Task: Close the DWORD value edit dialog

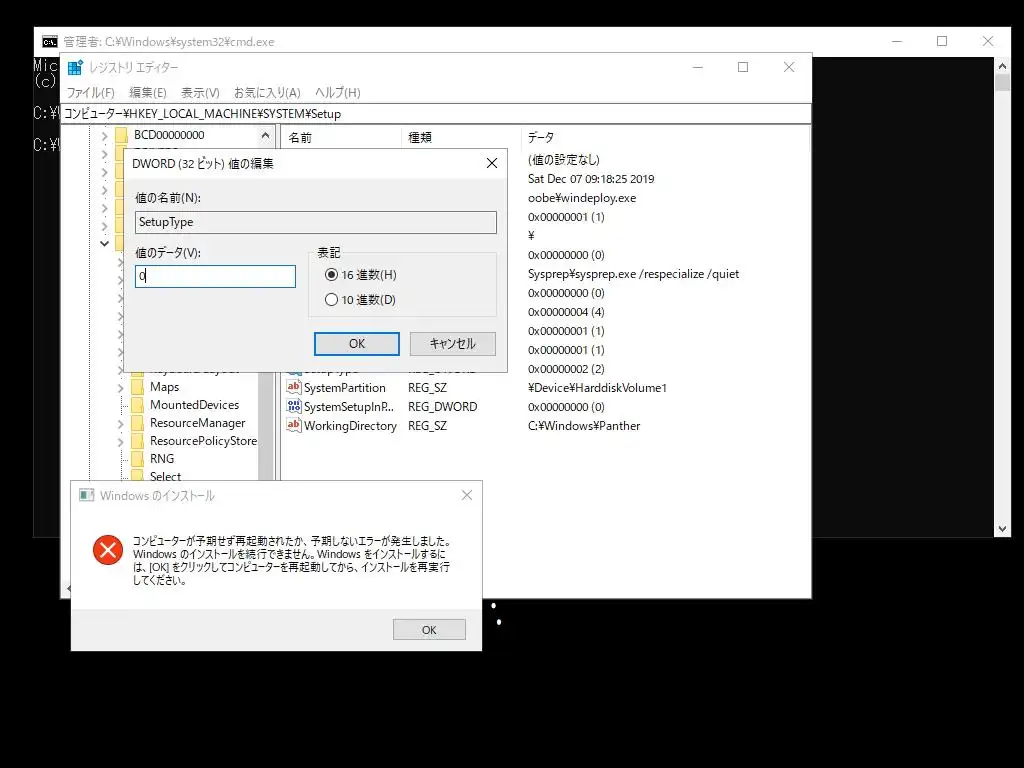Action: point(492,163)
